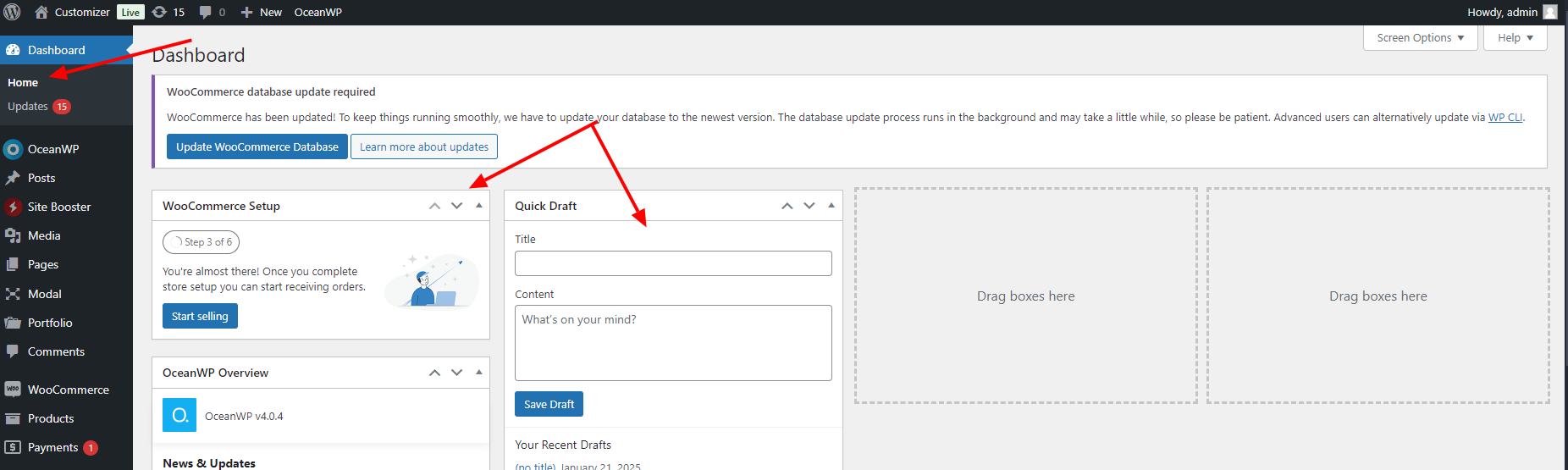Image resolution: width=1568 pixels, height=470 pixels.
Task: Open the comments bubble icon in admin bar
Action: 205,12
